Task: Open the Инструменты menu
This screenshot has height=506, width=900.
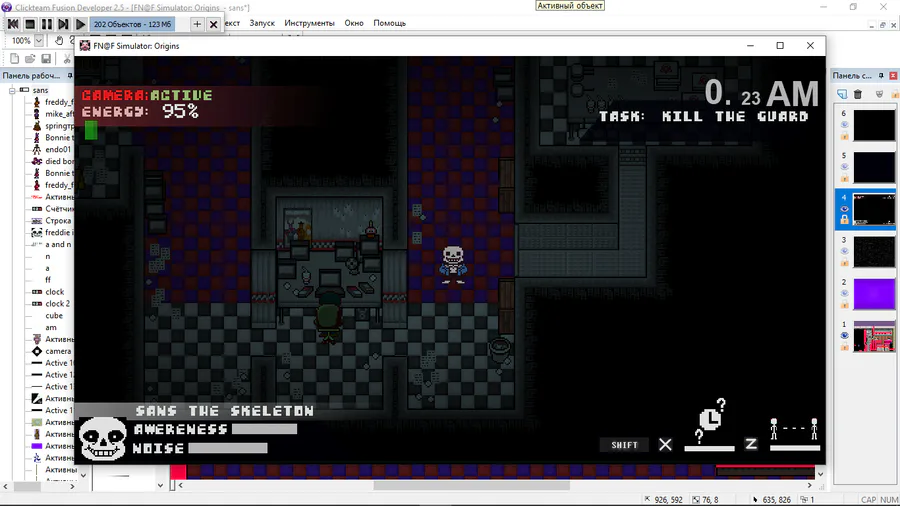Action: [309, 23]
